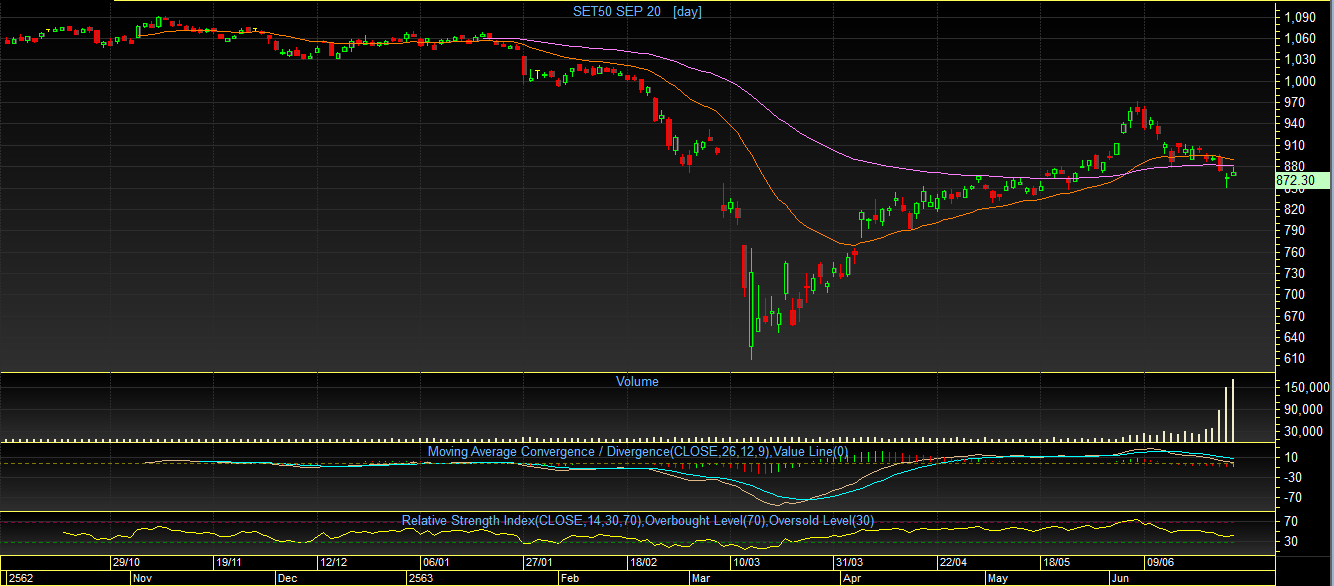Click the 90,000 volume axis label
Viewport: 1334px width, 586px height.
[x=1304, y=409]
